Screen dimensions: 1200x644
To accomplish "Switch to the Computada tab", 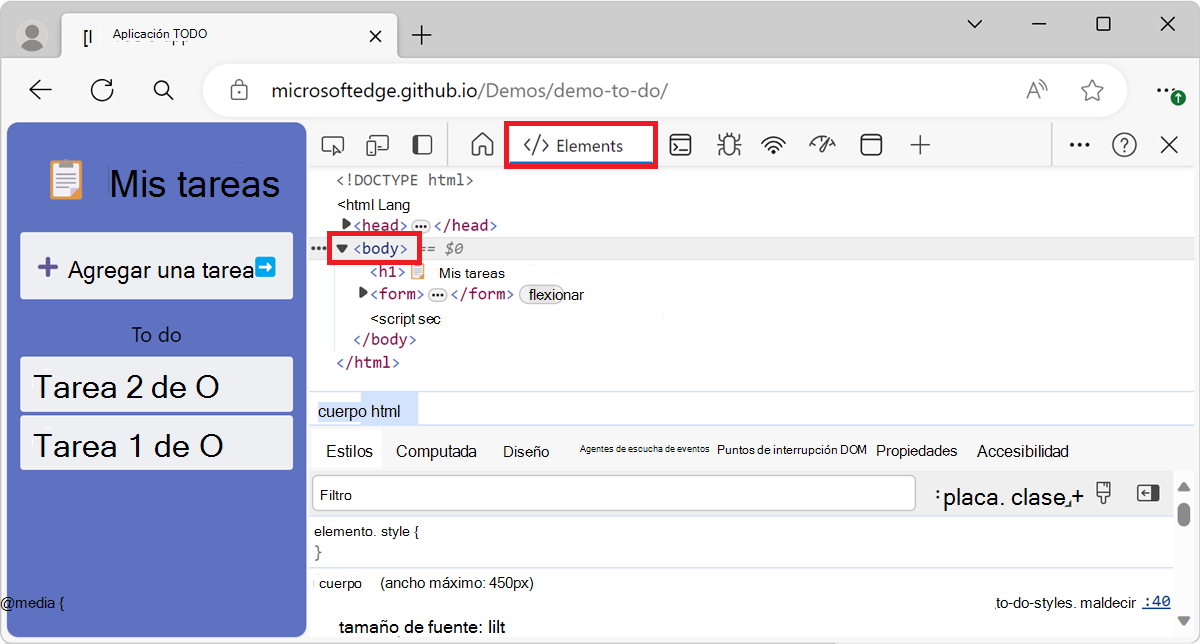I will [436, 451].
